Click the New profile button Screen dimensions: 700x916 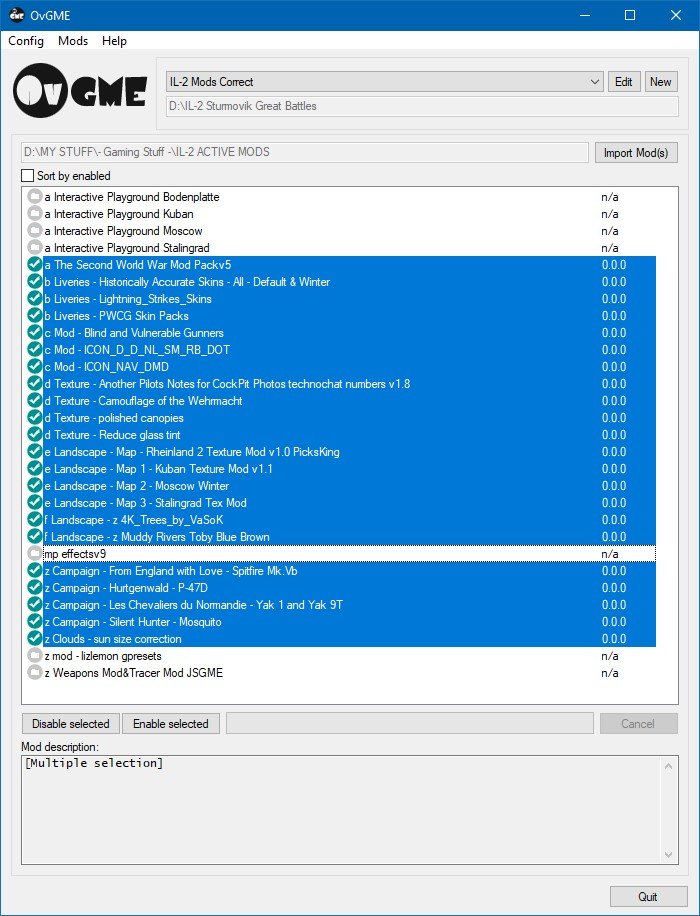(x=660, y=82)
